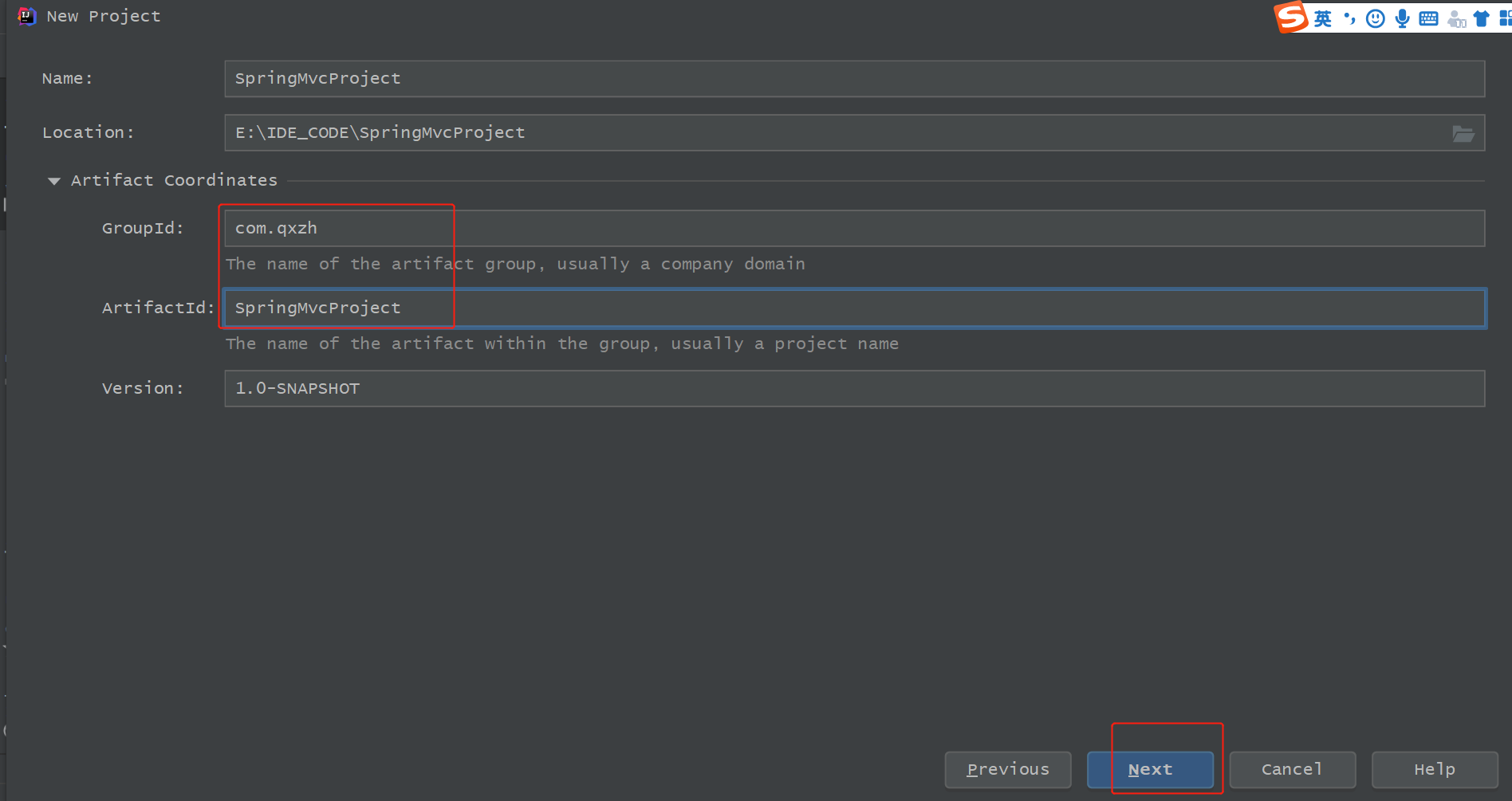Click the Sogou input method logo
The width and height of the screenshot is (1512, 801).
point(1292,17)
